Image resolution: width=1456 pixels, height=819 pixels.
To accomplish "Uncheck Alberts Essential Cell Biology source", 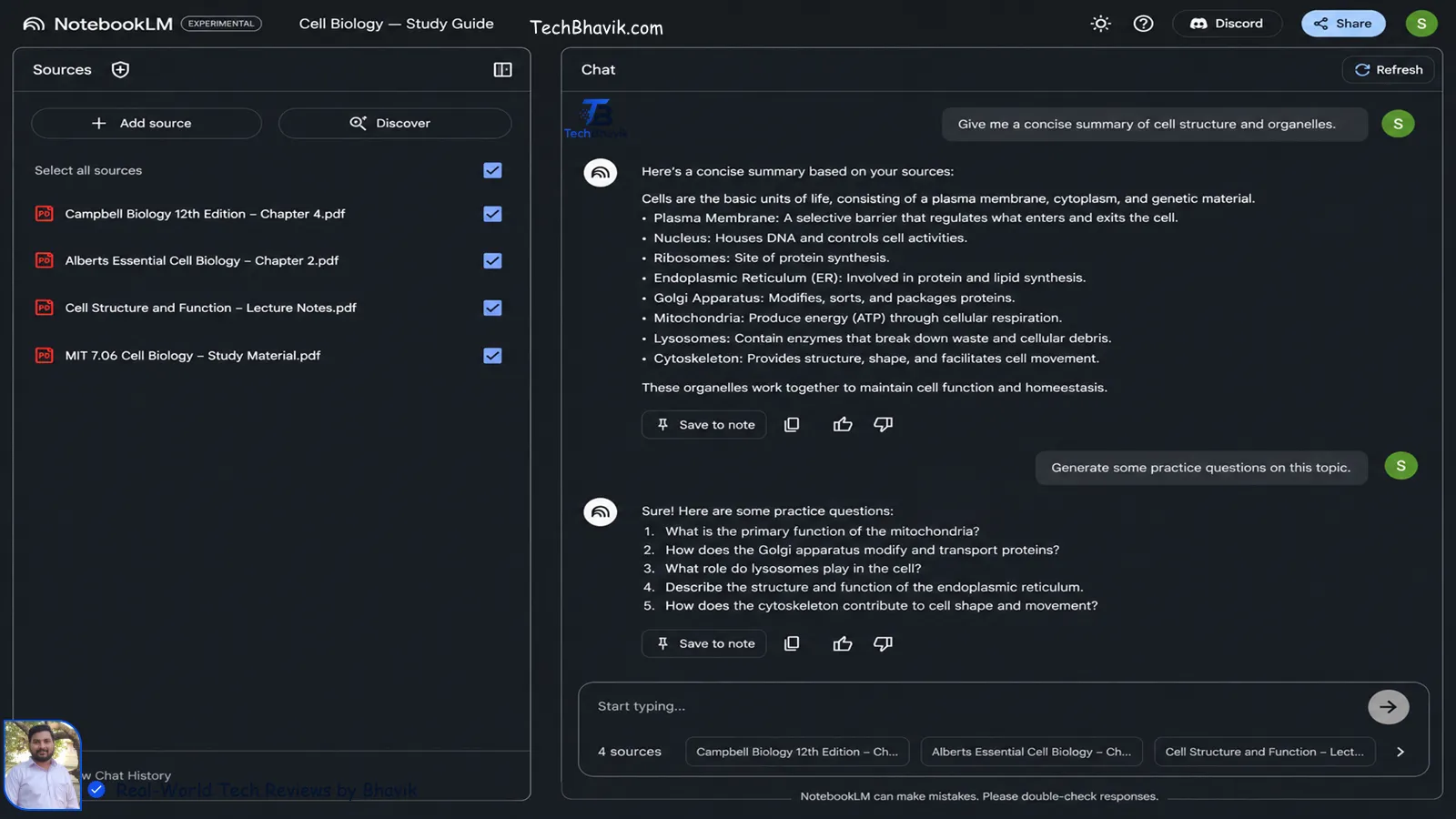I will coord(492,260).
